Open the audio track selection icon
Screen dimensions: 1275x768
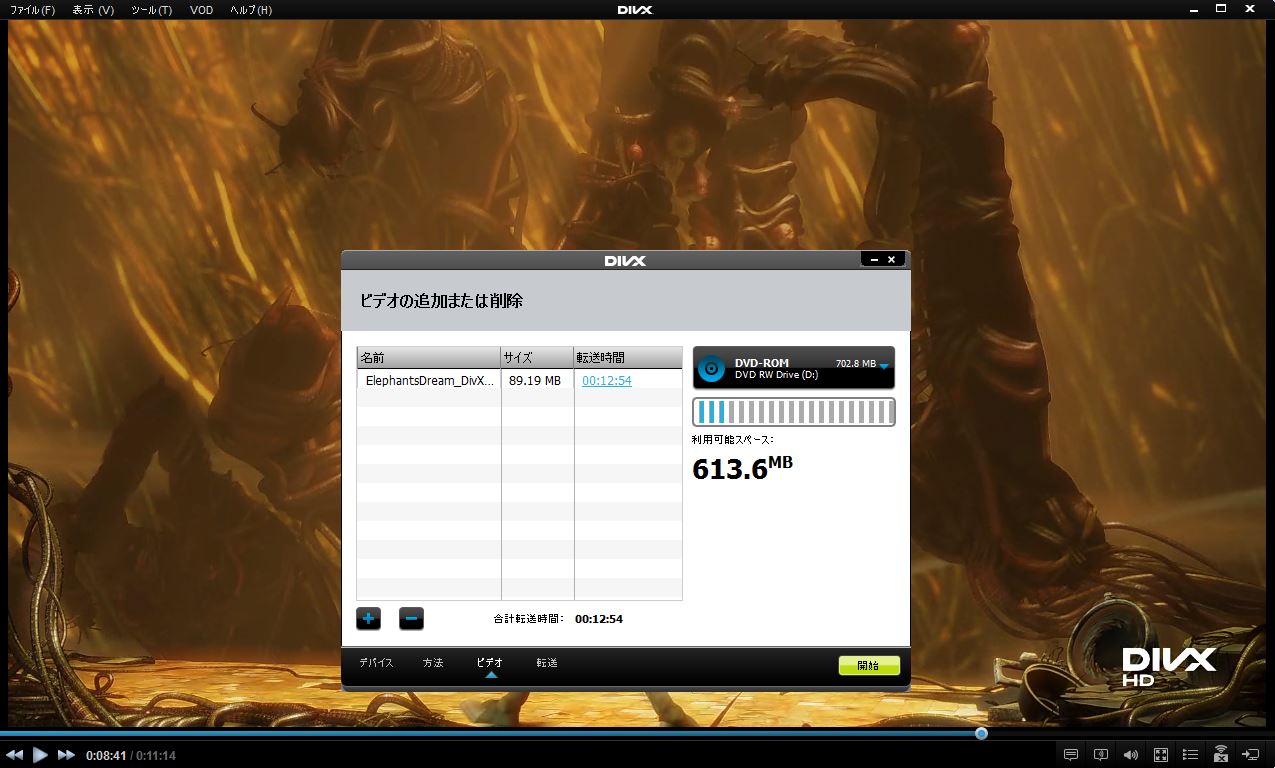point(1100,754)
